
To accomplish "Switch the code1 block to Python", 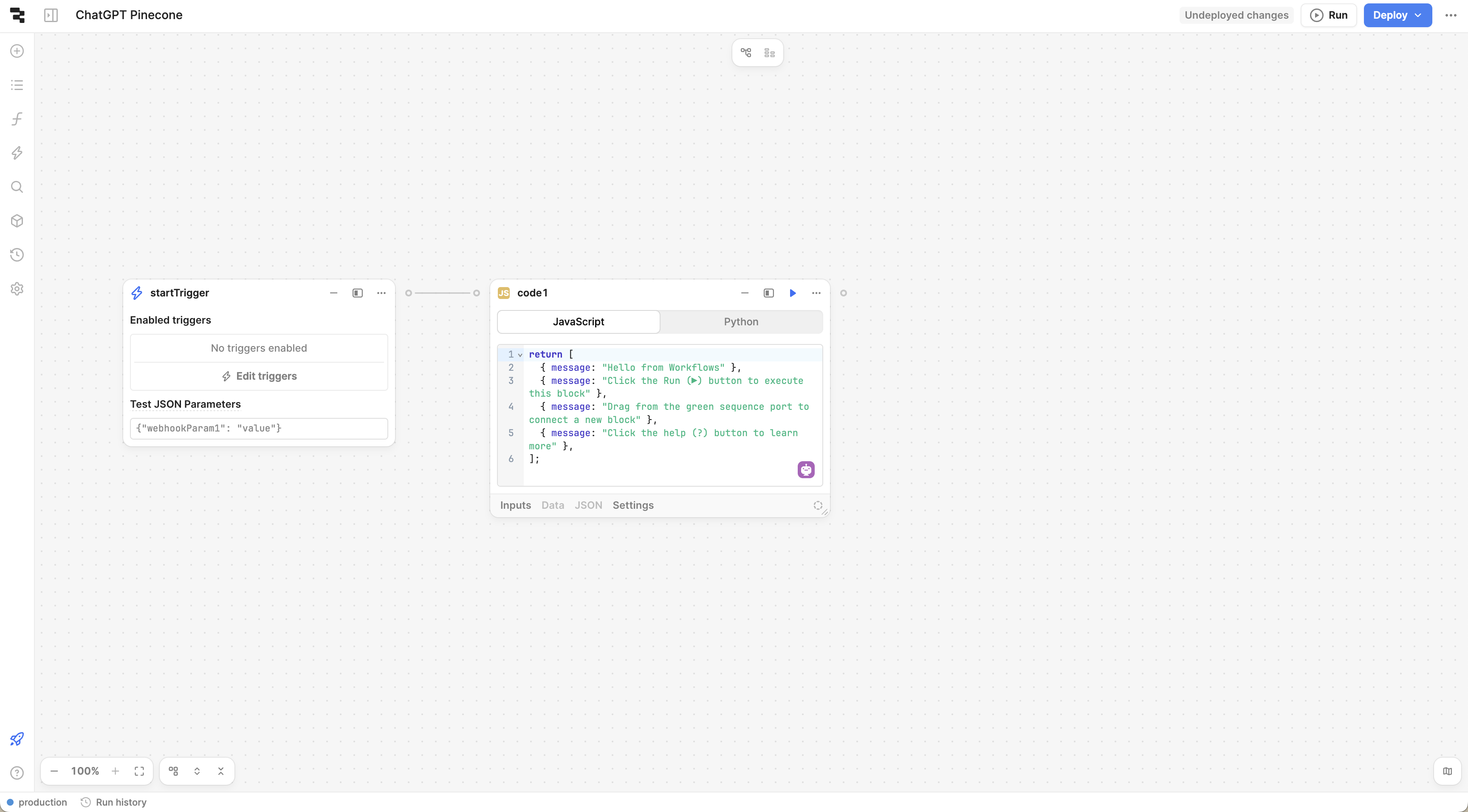I will [741, 321].
